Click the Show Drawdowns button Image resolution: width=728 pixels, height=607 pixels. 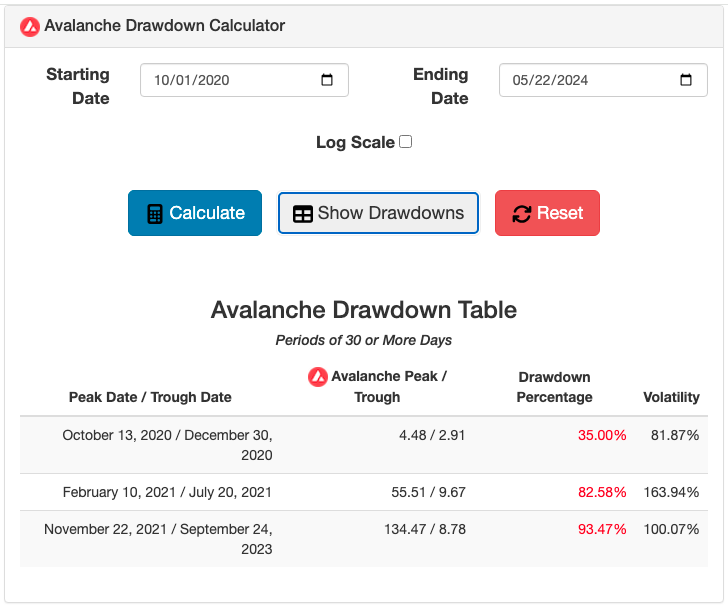click(x=378, y=213)
